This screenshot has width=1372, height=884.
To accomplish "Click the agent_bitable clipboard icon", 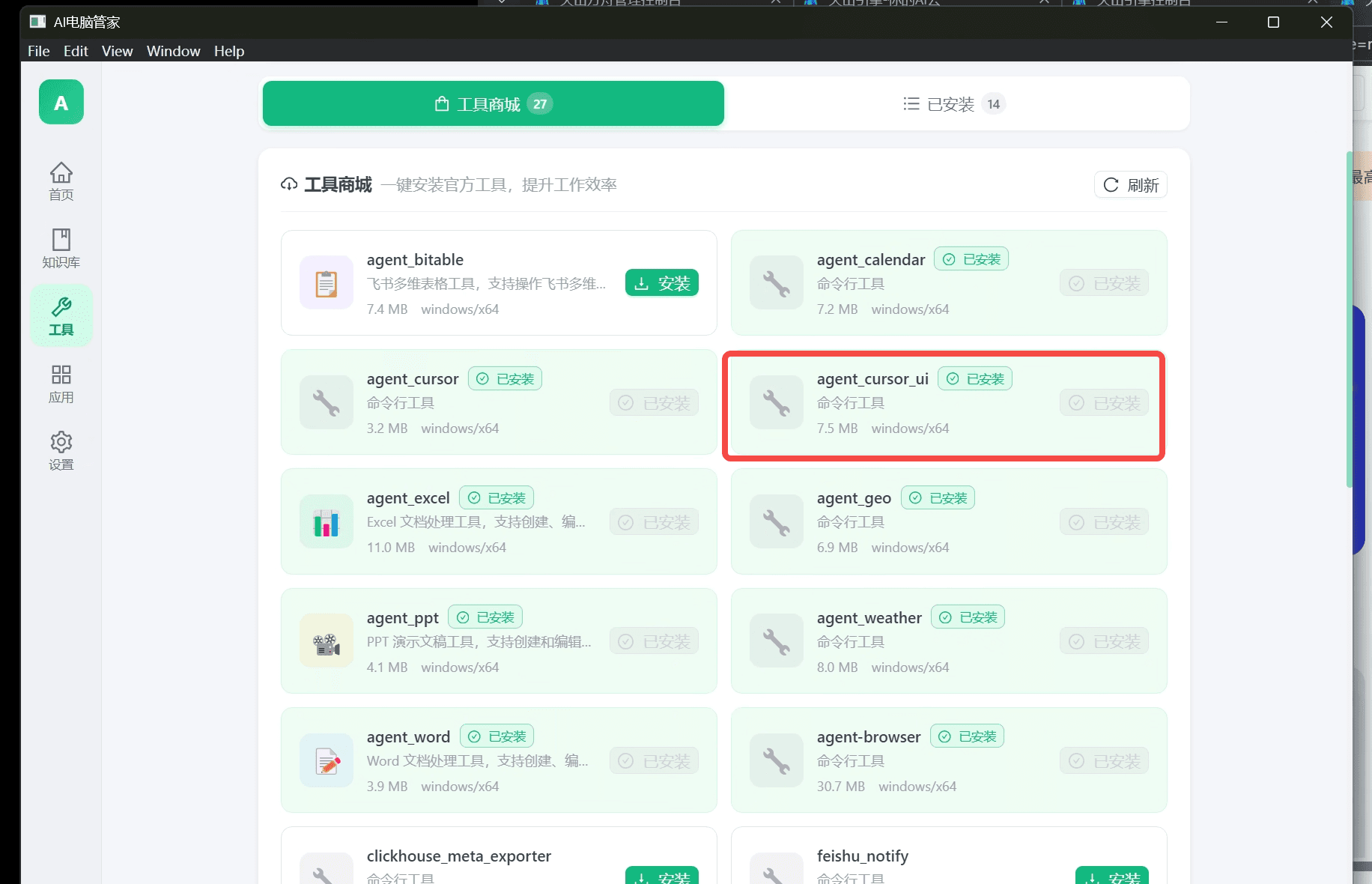I will click(326, 282).
